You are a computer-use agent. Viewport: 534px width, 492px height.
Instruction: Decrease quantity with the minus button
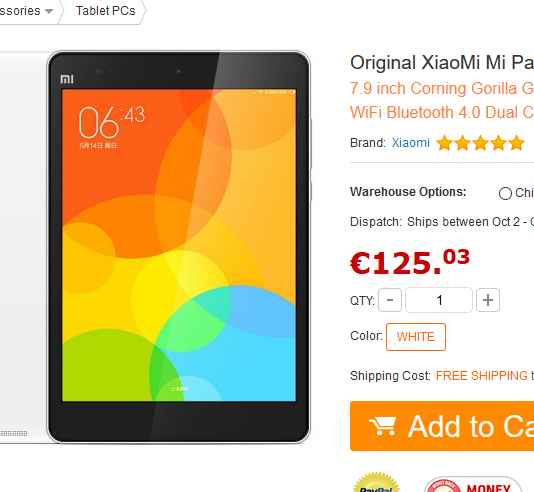pos(390,300)
